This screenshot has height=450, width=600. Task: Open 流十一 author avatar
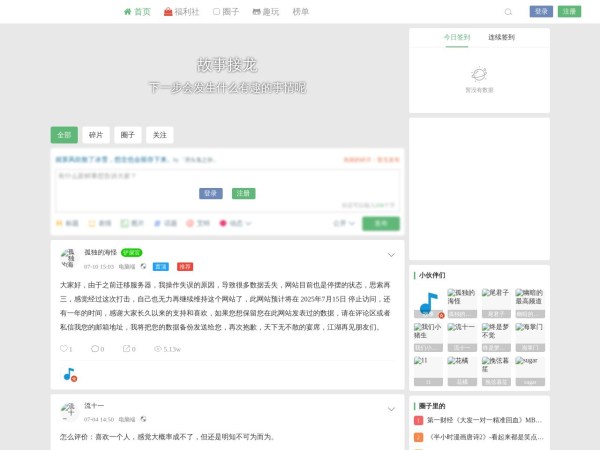click(68, 411)
